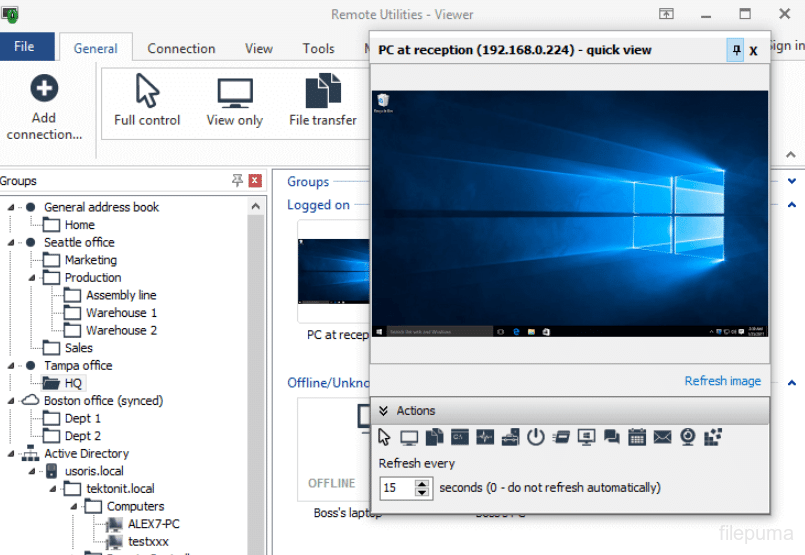
Task: Switch to the Connection ribbon tab
Action: click(181, 48)
